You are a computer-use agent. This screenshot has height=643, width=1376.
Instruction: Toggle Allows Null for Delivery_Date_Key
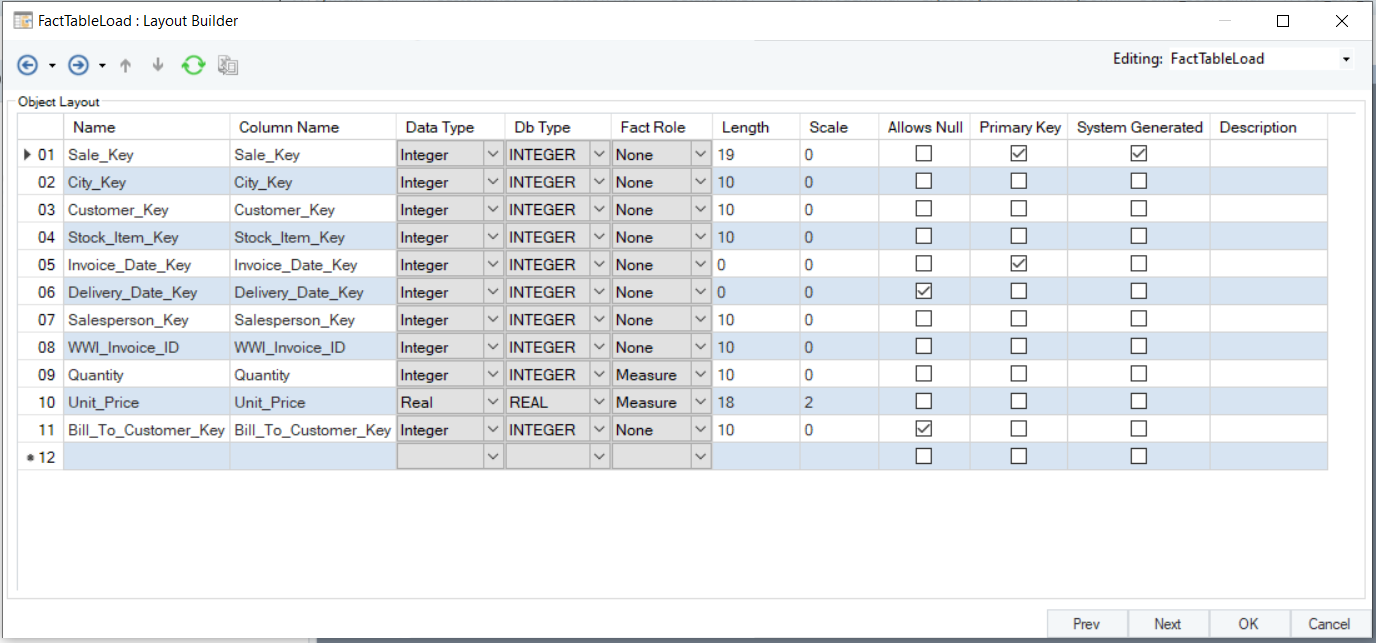pyautogui.click(x=924, y=292)
